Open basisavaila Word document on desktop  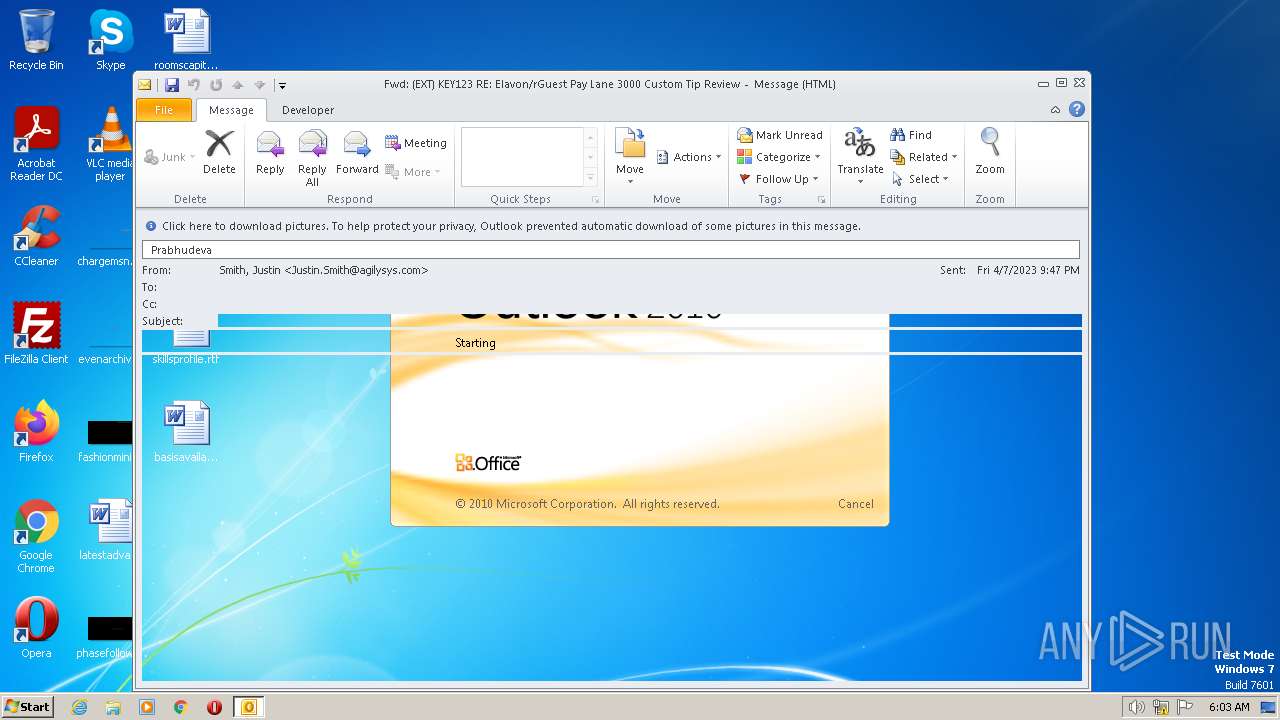pos(186,432)
